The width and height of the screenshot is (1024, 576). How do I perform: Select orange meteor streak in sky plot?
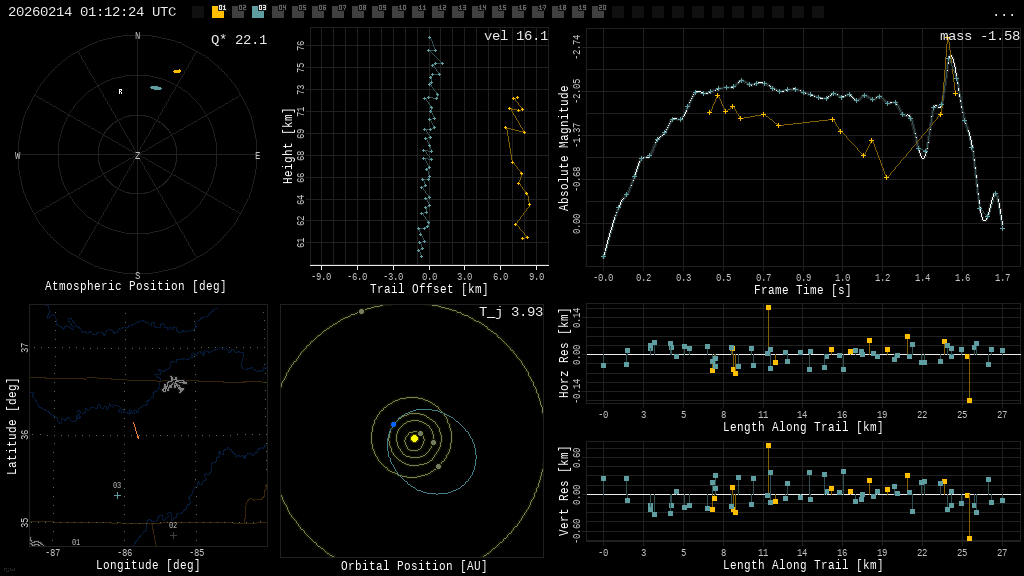177,72
